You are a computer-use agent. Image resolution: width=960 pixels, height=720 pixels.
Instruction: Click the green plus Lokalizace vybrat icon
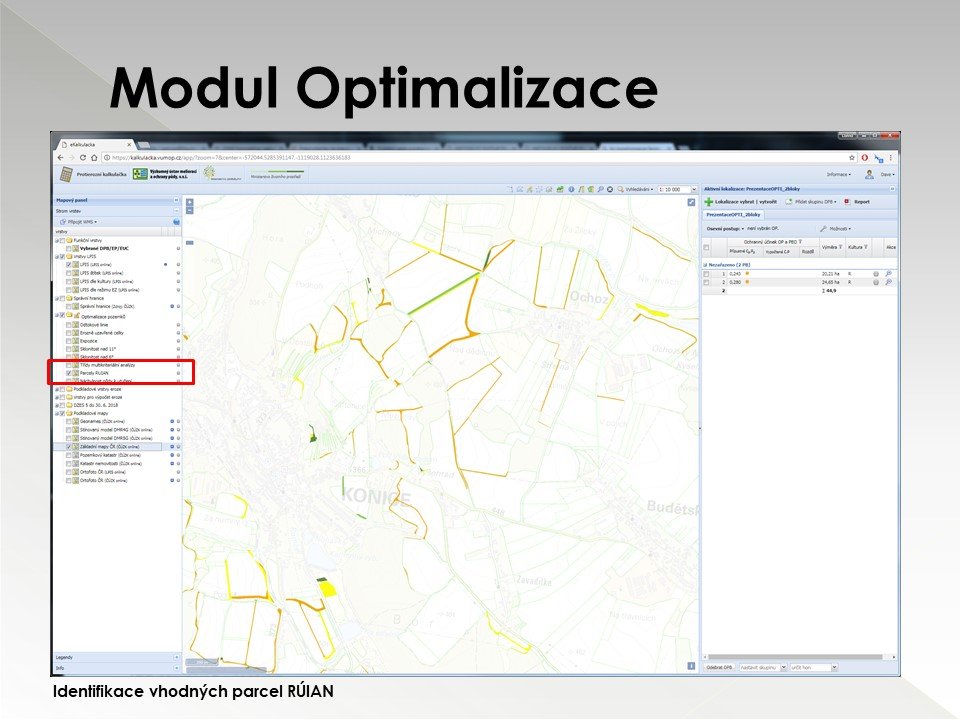708,201
